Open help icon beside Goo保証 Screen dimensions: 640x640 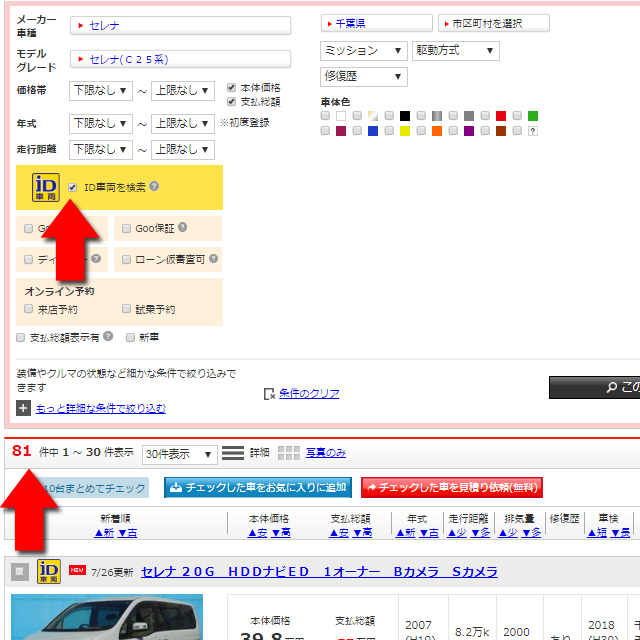coord(182,227)
